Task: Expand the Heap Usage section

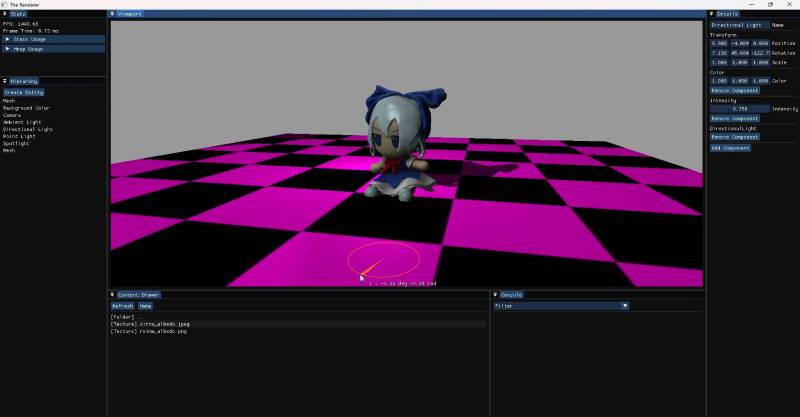Action: tap(53, 48)
